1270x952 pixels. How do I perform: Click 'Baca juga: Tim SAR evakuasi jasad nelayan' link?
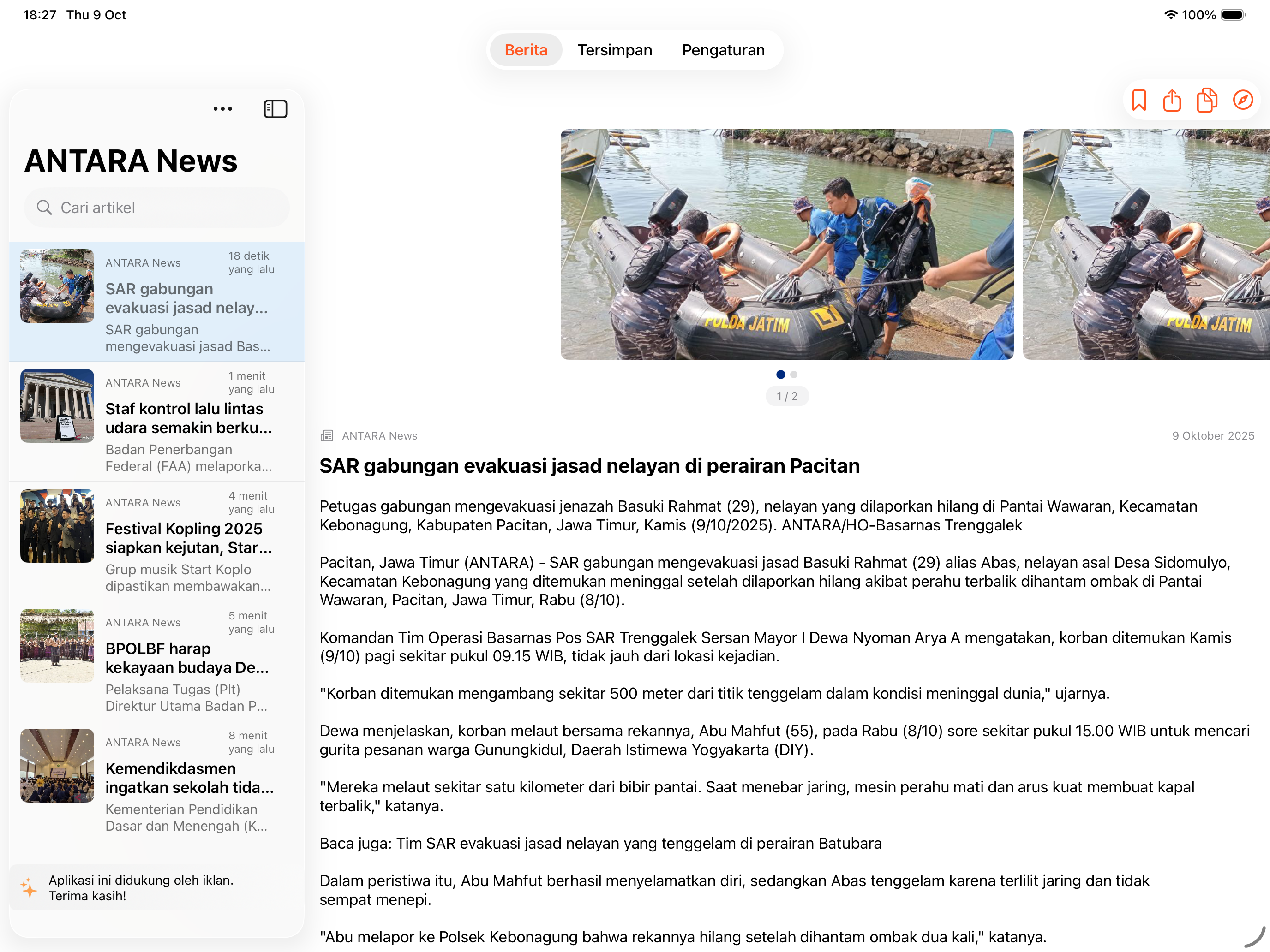click(600, 843)
